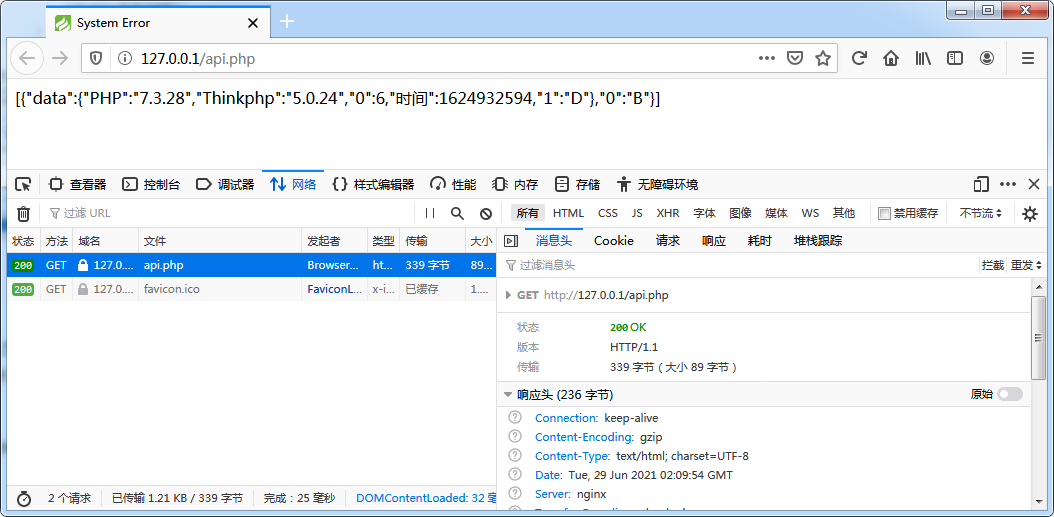Open the Firefox account avatar
Viewport: 1054px width, 517px height.
[987, 58]
